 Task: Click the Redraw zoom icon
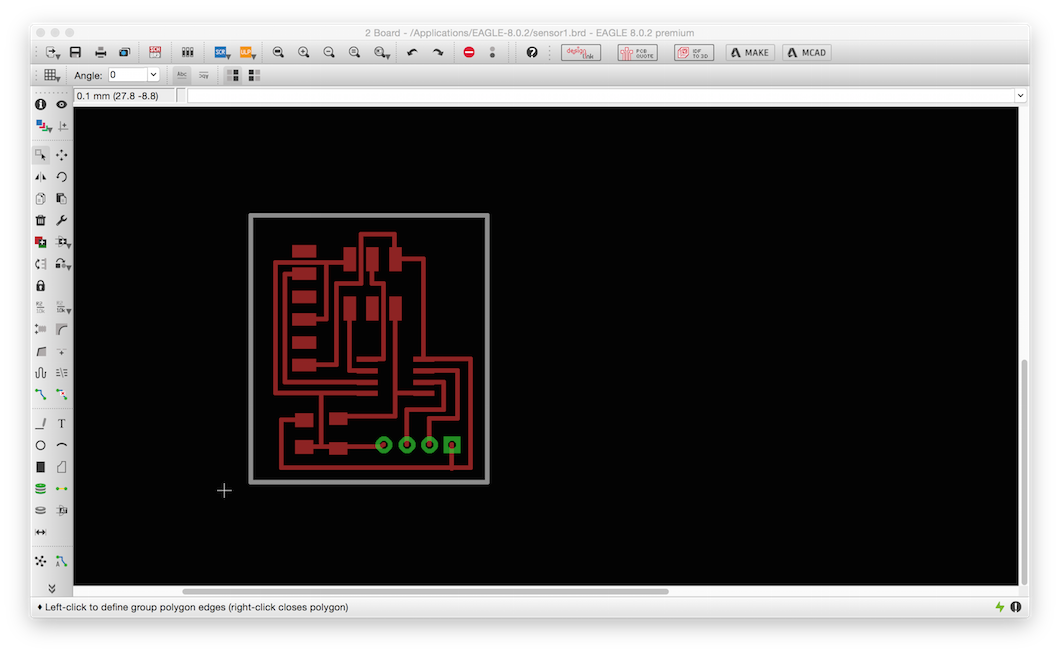pyautogui.click(x=354, y=53)
